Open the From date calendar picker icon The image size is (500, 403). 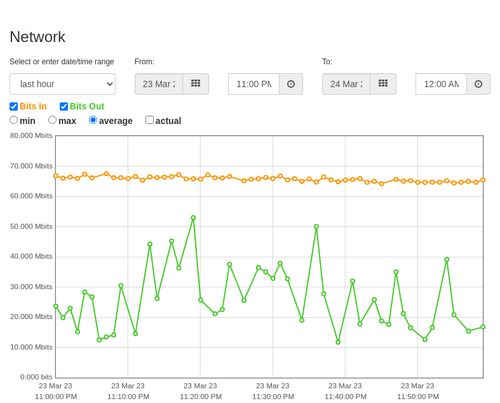point(196,84)
